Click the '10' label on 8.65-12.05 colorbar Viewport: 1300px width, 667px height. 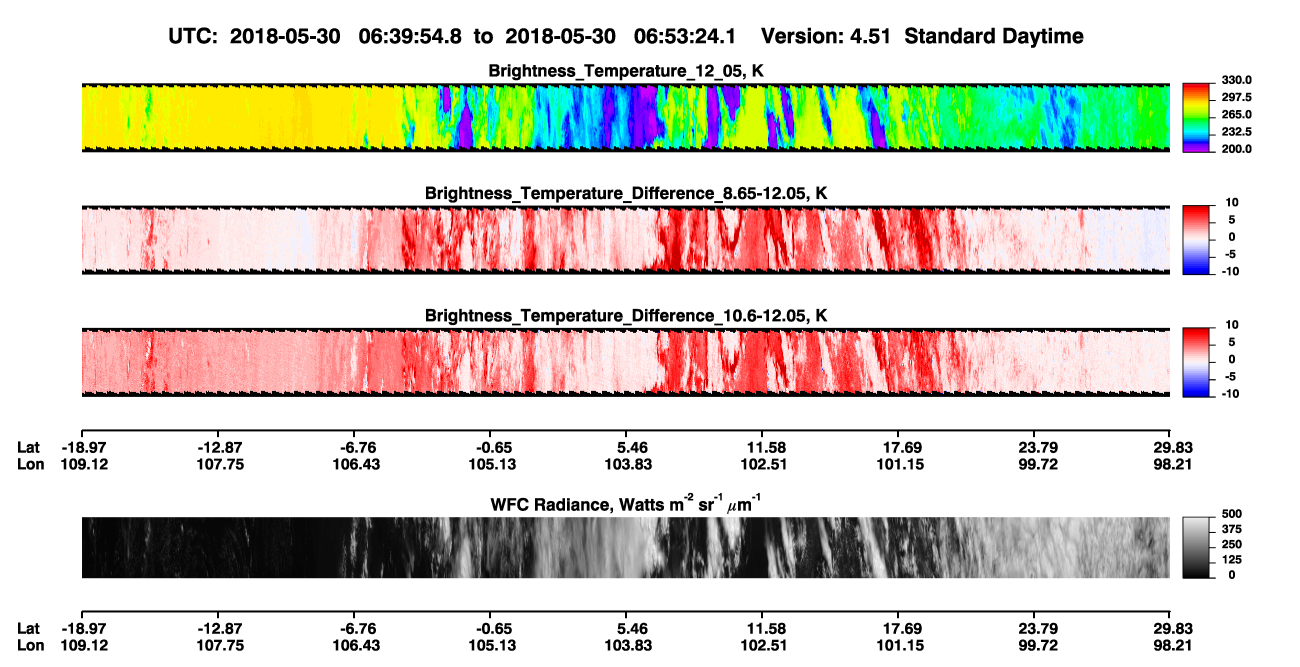pos(1232,203)
